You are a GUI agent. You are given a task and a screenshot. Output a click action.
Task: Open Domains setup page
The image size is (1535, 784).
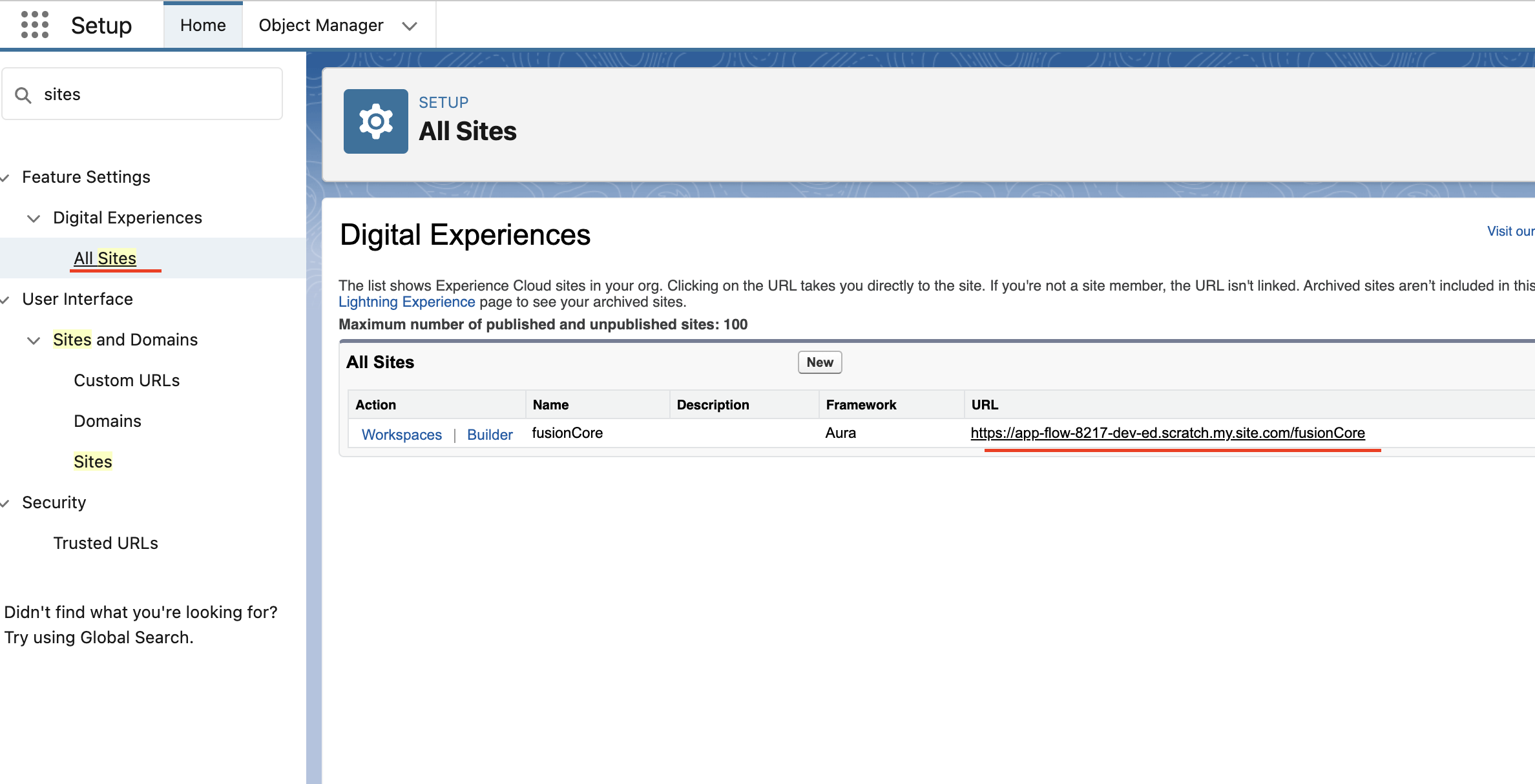coord(107,421)
